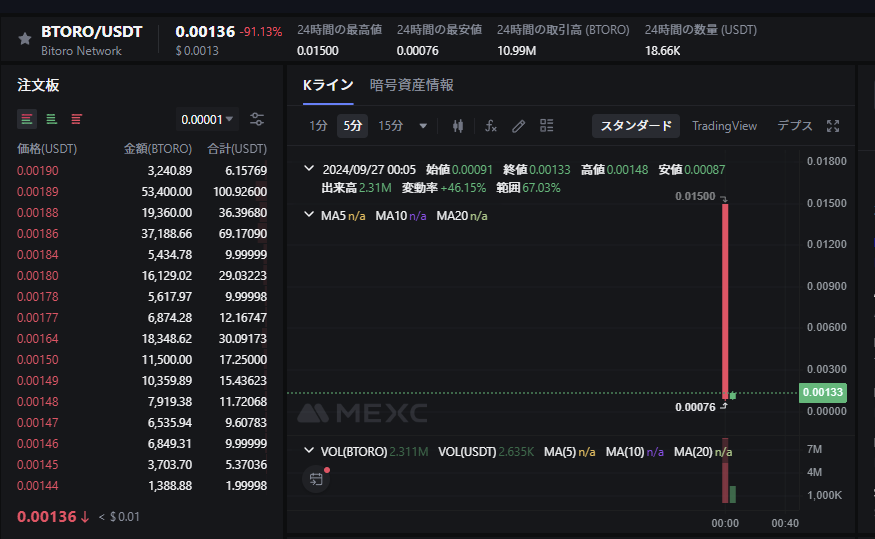Screen dimensions: 875x539
Task: Switch to the 暗号資産情報 tab
Action: [411, 85]
